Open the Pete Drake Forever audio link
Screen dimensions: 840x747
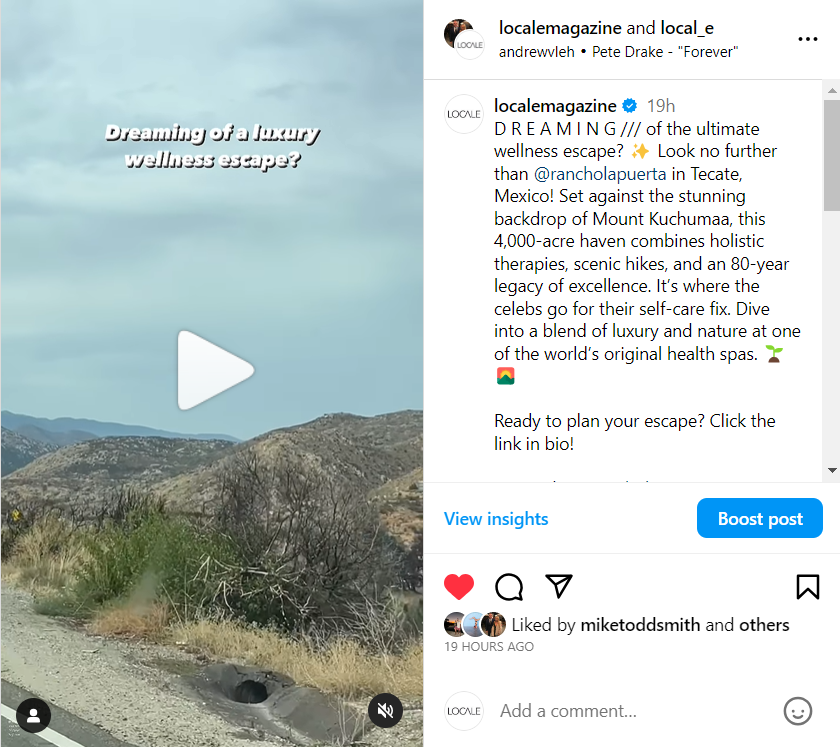pyautogui.click(x=665, y=52)
